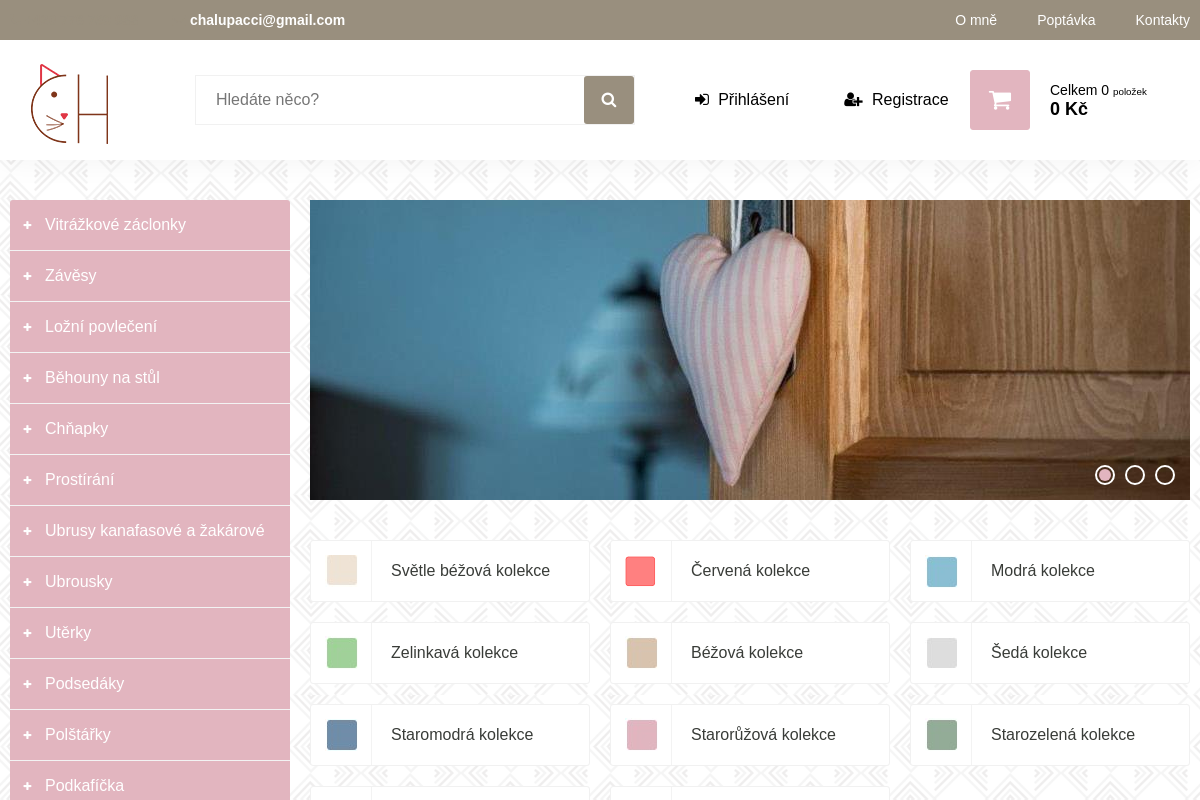Select the first carousel slide dot
Viewport: 1200px width, 800px height.
(x=1105, y=475)
